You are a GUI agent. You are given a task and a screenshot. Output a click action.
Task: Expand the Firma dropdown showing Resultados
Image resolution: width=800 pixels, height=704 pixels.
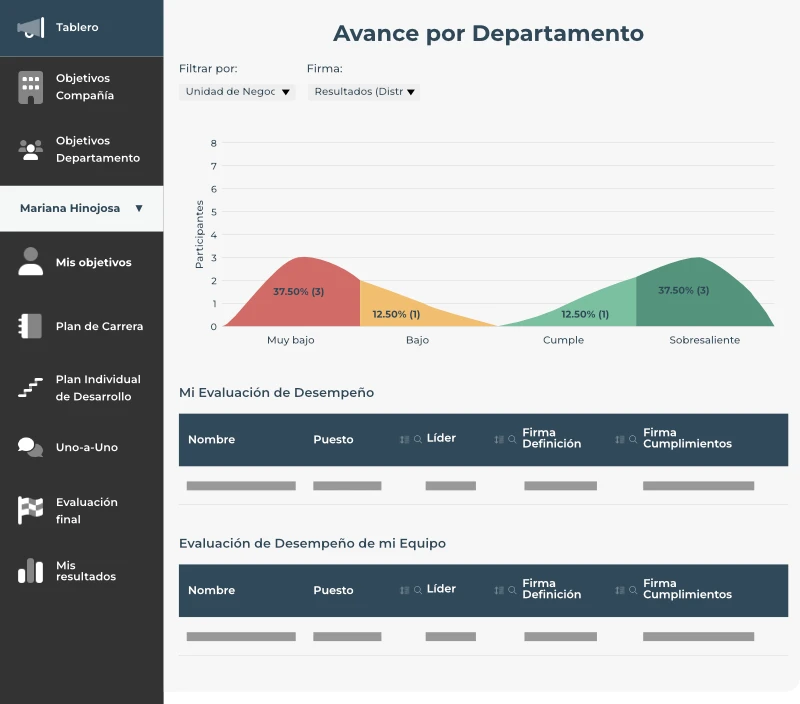[x=362, y=91]
